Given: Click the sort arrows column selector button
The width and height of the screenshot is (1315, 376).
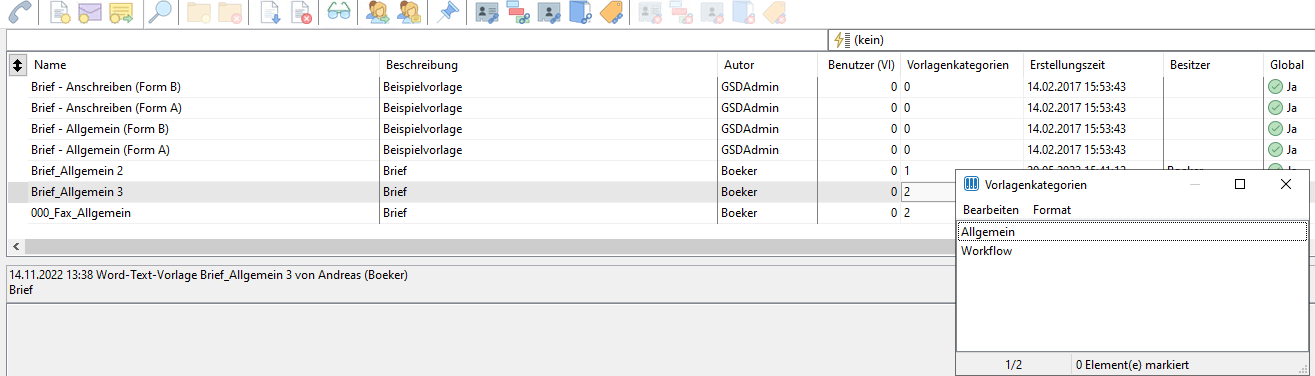Looking at the screenshot, I should (17, 64).
